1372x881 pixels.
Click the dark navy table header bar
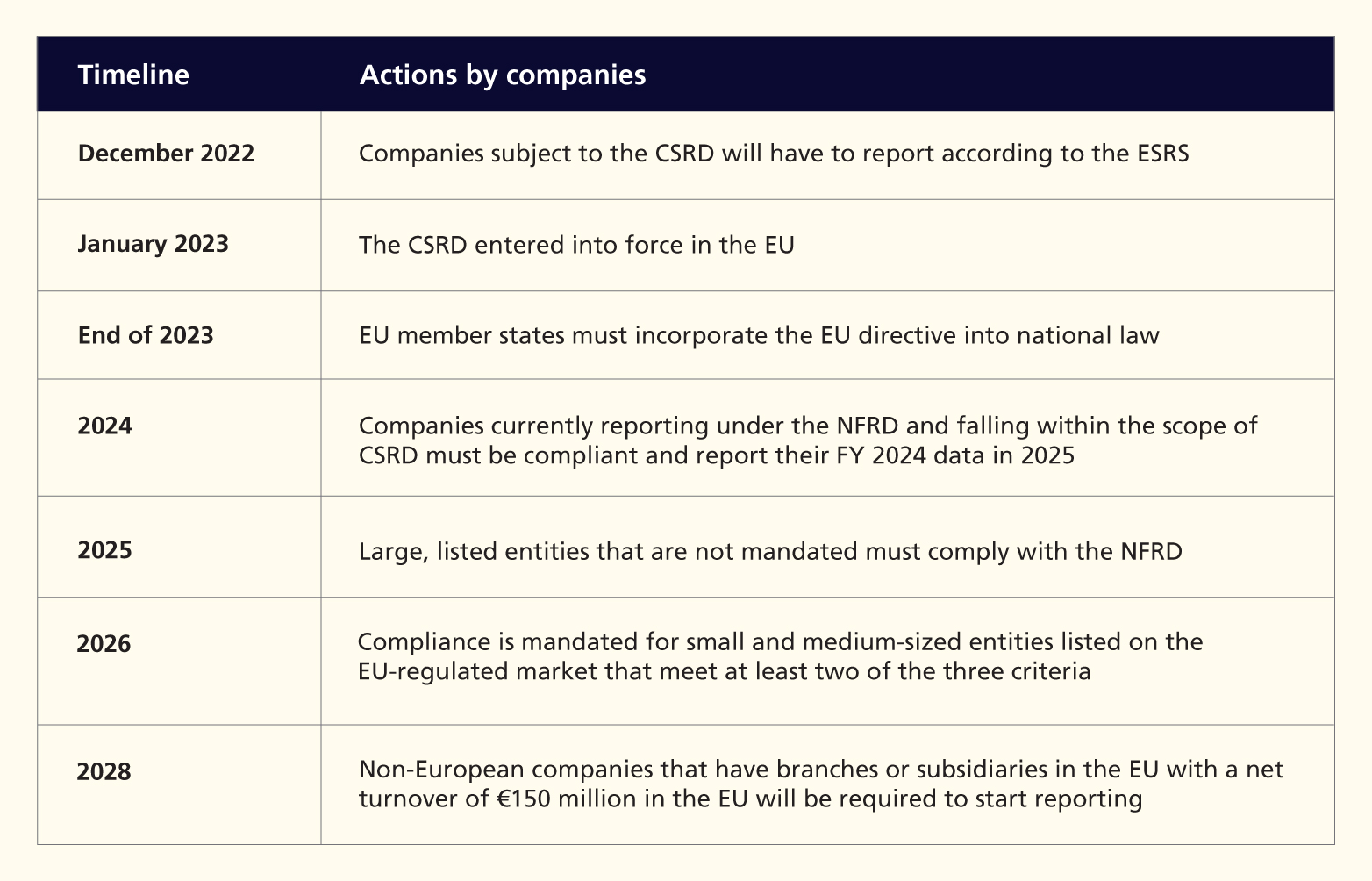click(685, 75)
